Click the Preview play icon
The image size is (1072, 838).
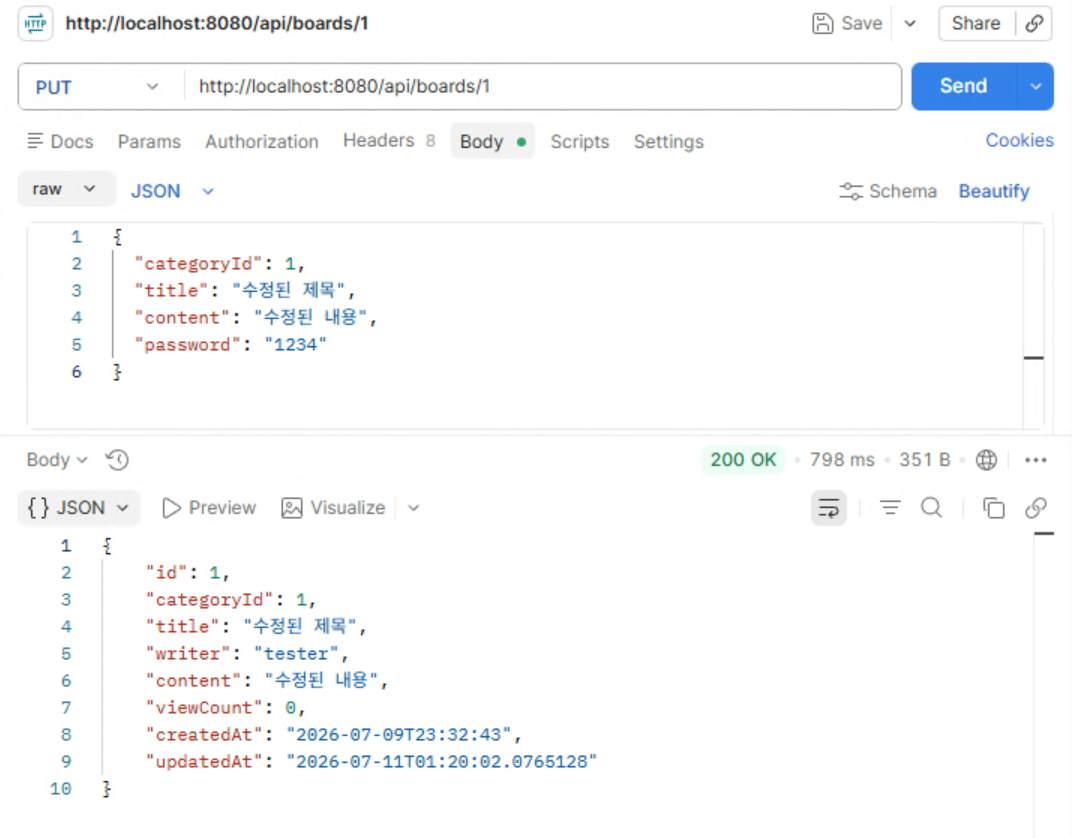click(171, 508)
